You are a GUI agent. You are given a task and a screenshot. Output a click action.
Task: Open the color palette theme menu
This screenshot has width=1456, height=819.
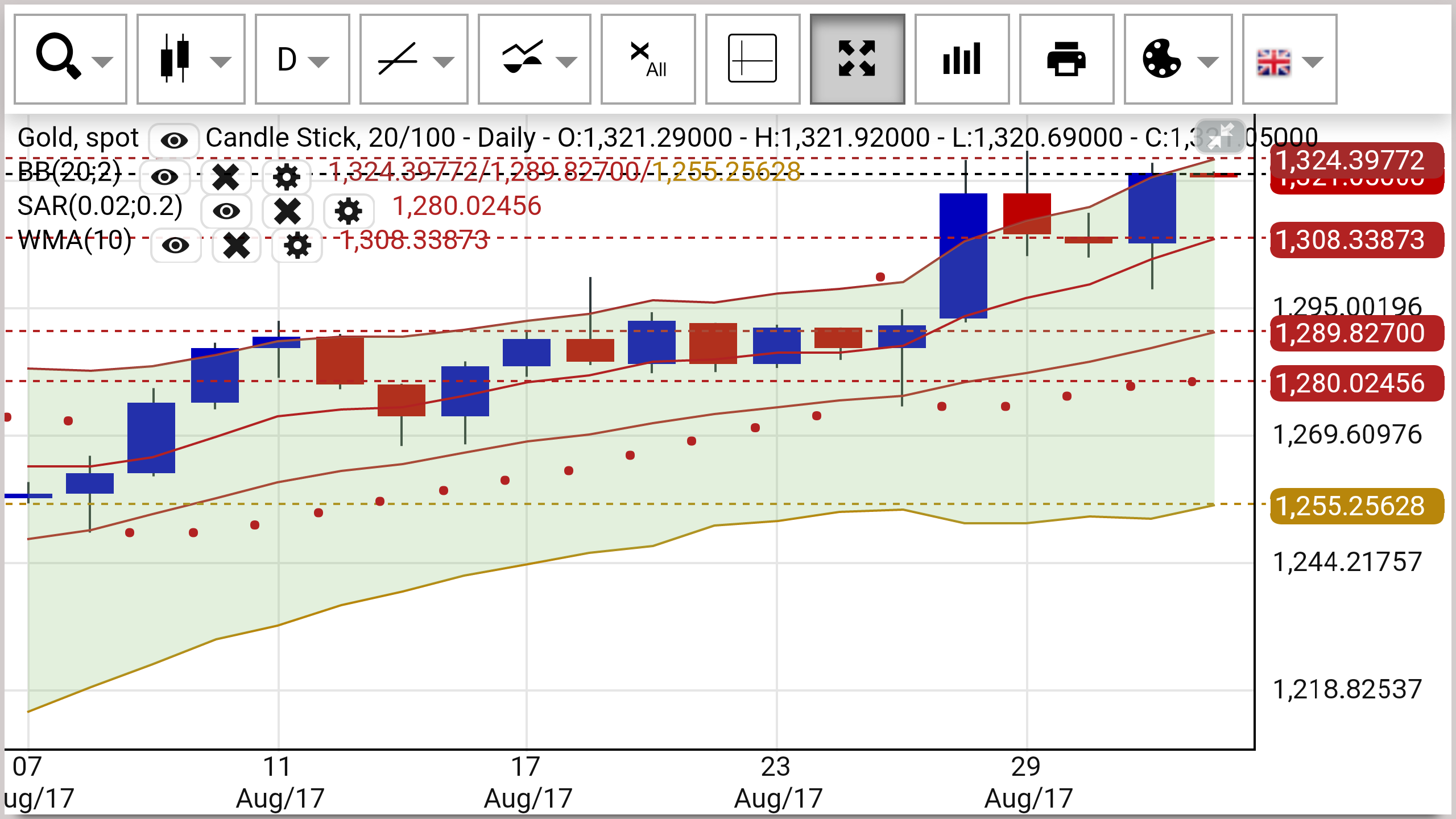tap(1178, 59)
